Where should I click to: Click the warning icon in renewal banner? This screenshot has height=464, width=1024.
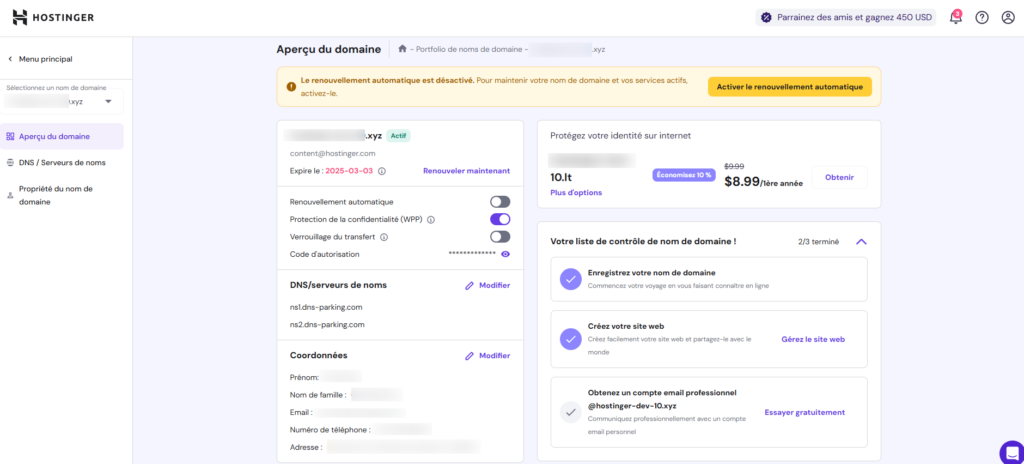[291, 86]
